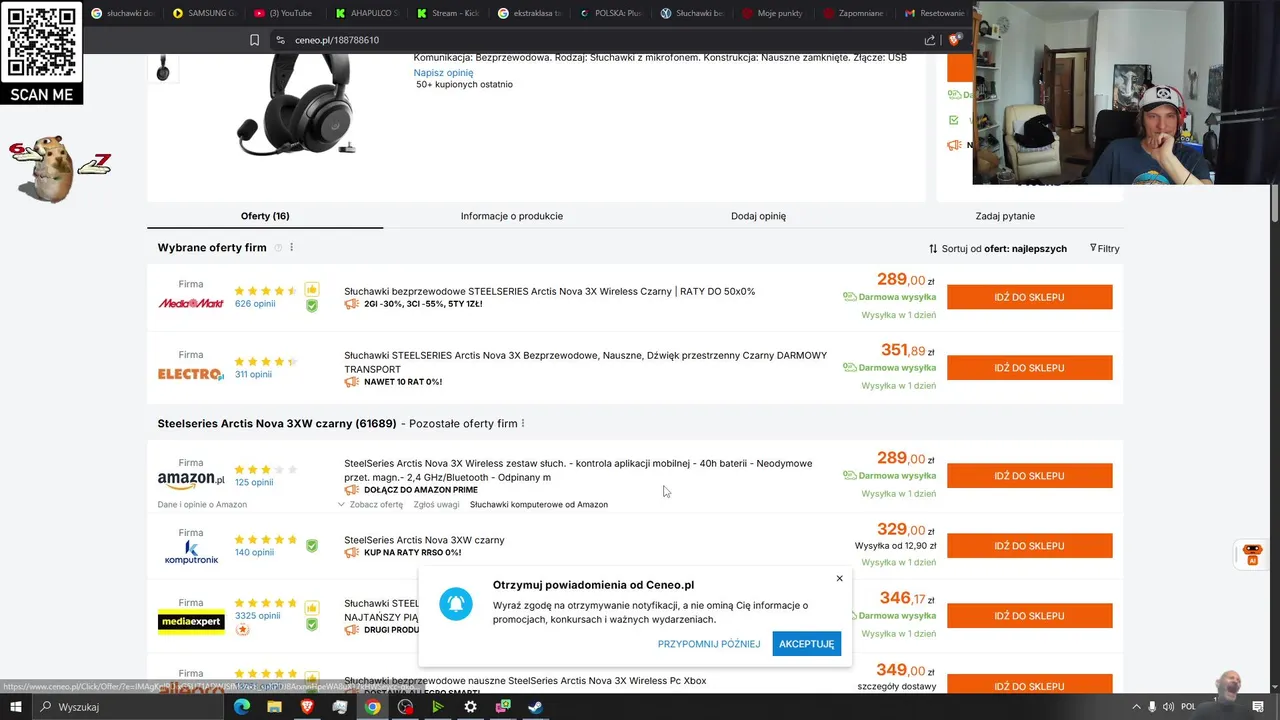Click IDŹ DO SKLEPU for Komputronik offer
Image resolution: width=1280 pixels, height=720 pixels.
(x=1029, y=546)
